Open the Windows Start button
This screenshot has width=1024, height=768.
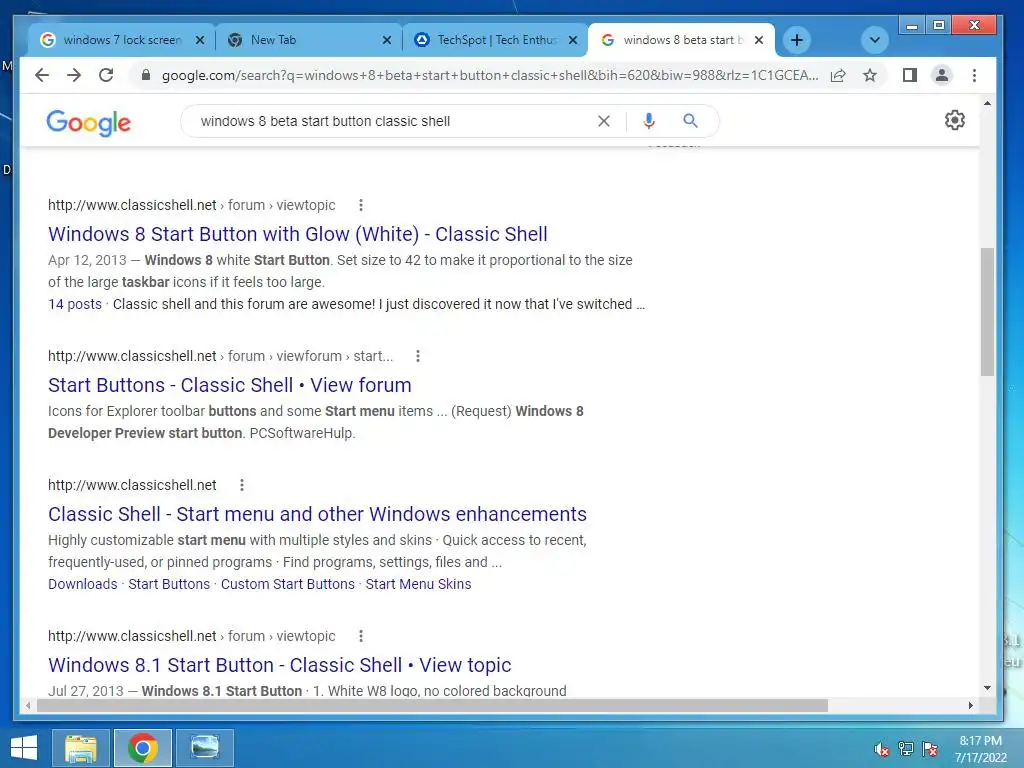tap(24, 748)
